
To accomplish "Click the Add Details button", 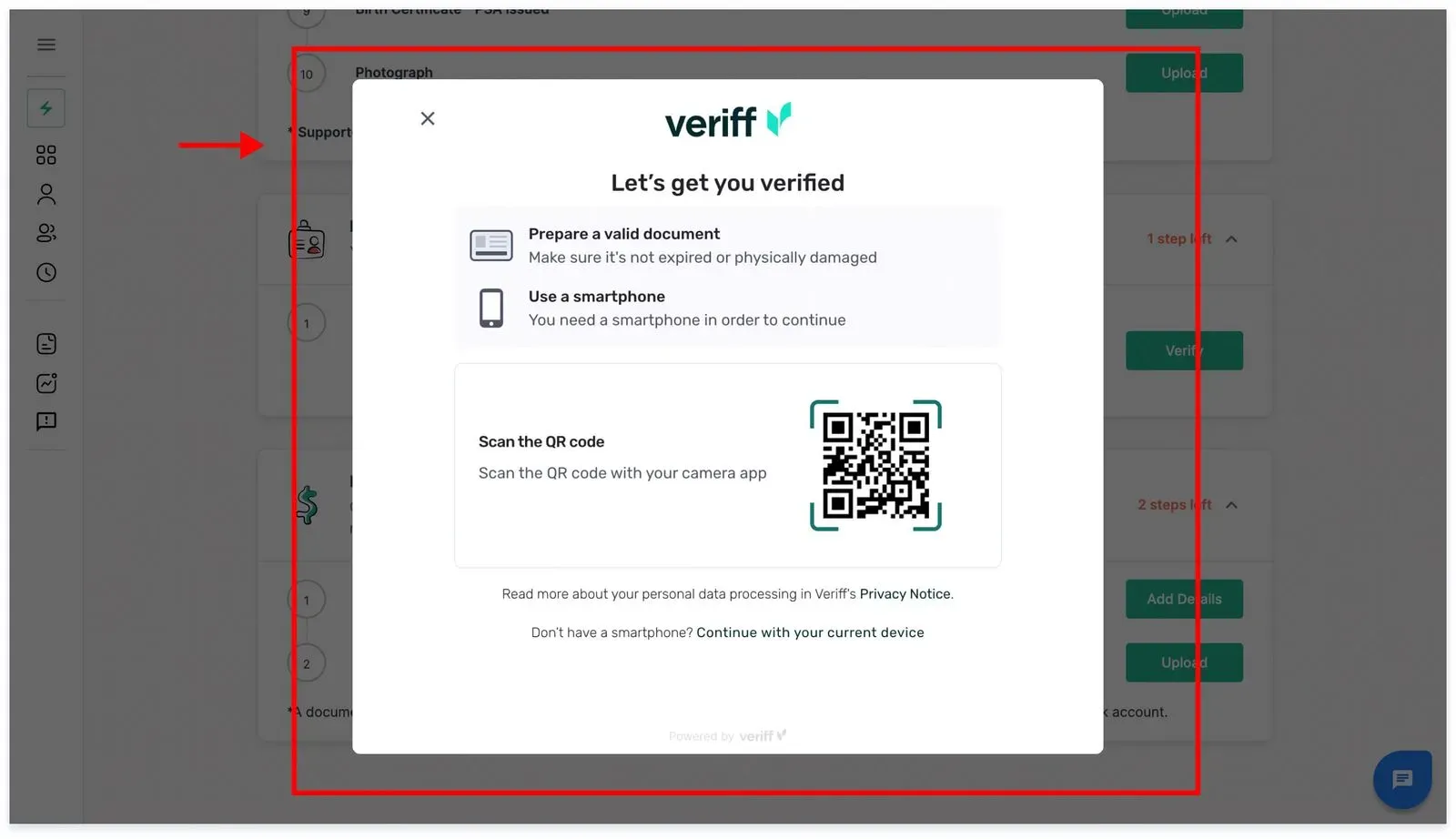I will tap(1184, 599).
